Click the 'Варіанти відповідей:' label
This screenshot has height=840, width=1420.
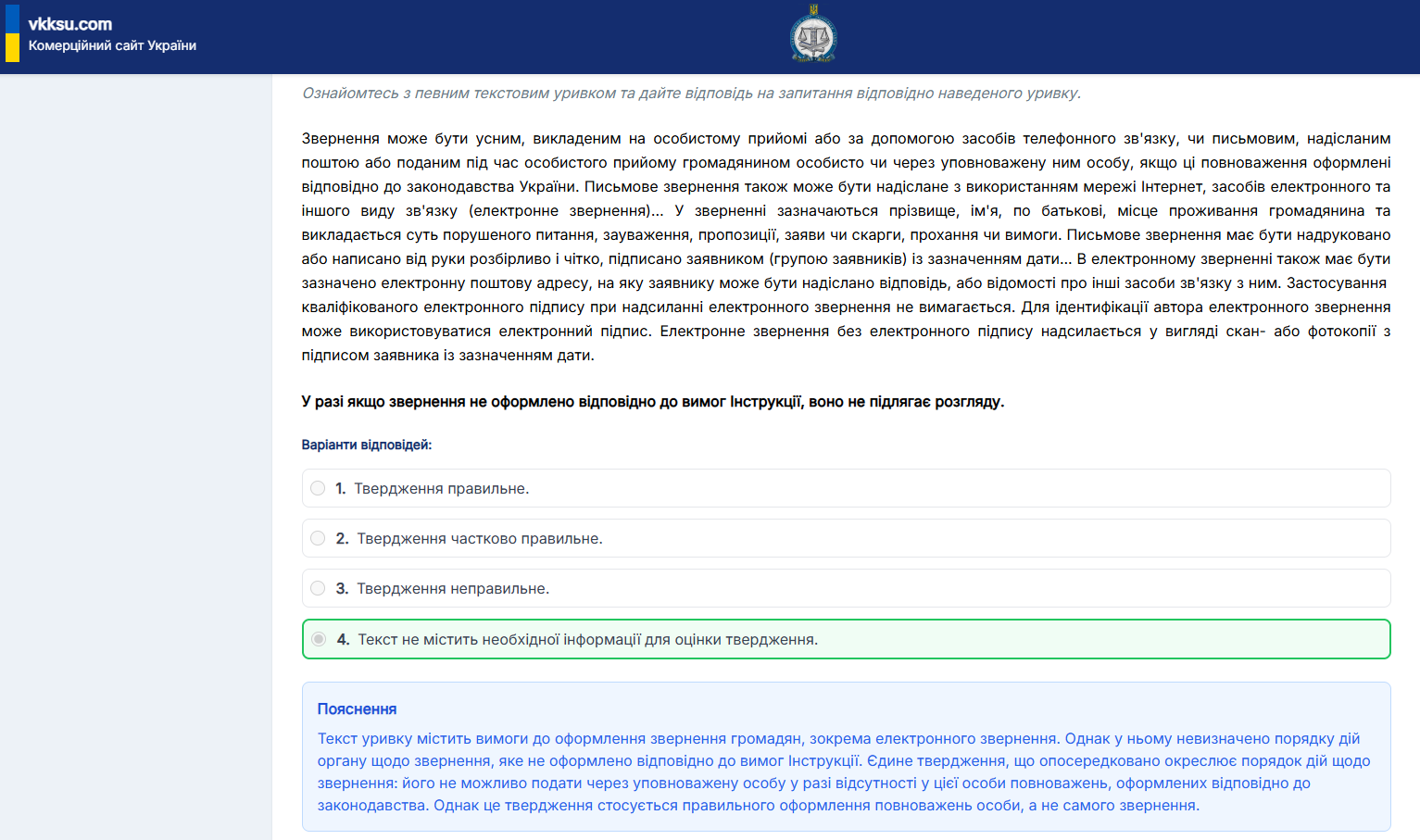coord(366,445)
